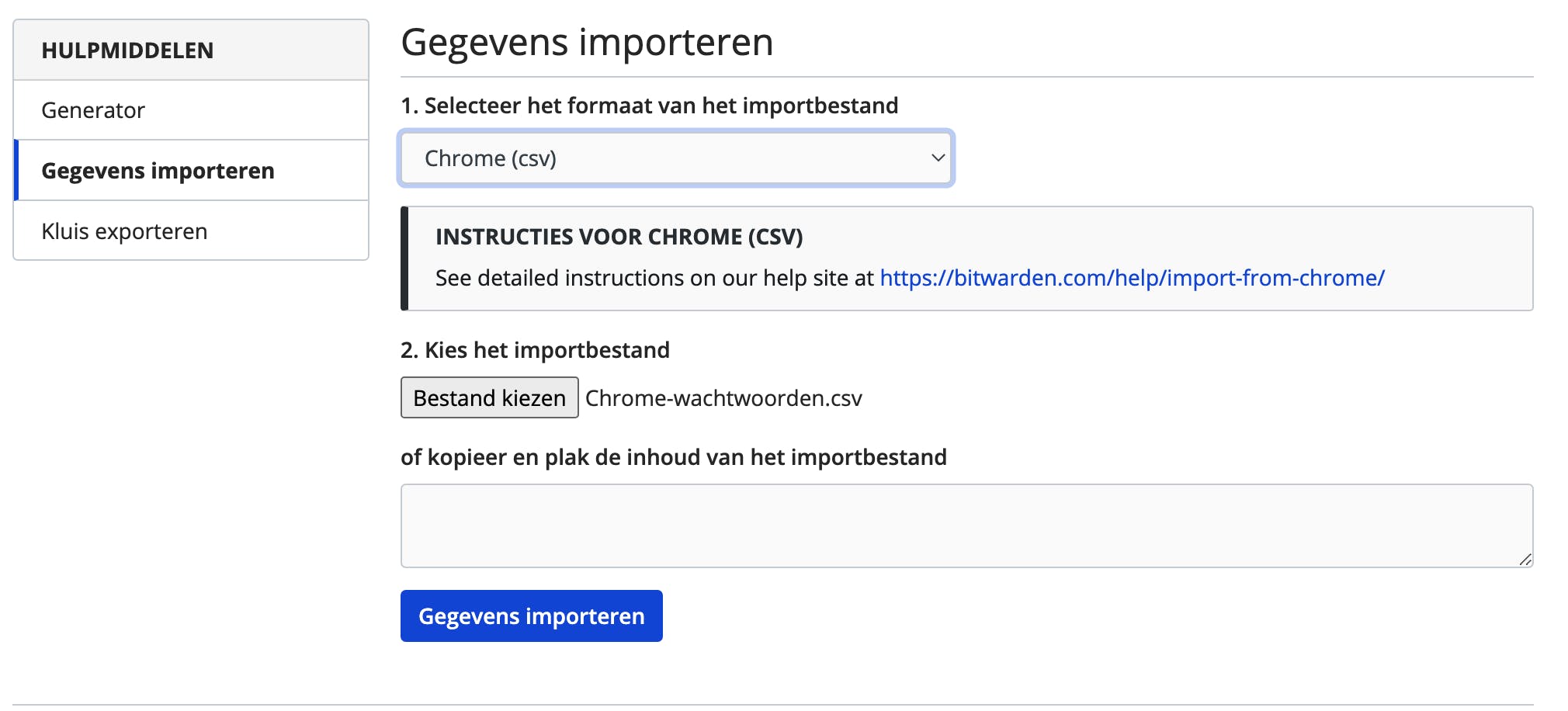
Task: Click the dark left bar of the instructions box
Action: tap(404, 258)
